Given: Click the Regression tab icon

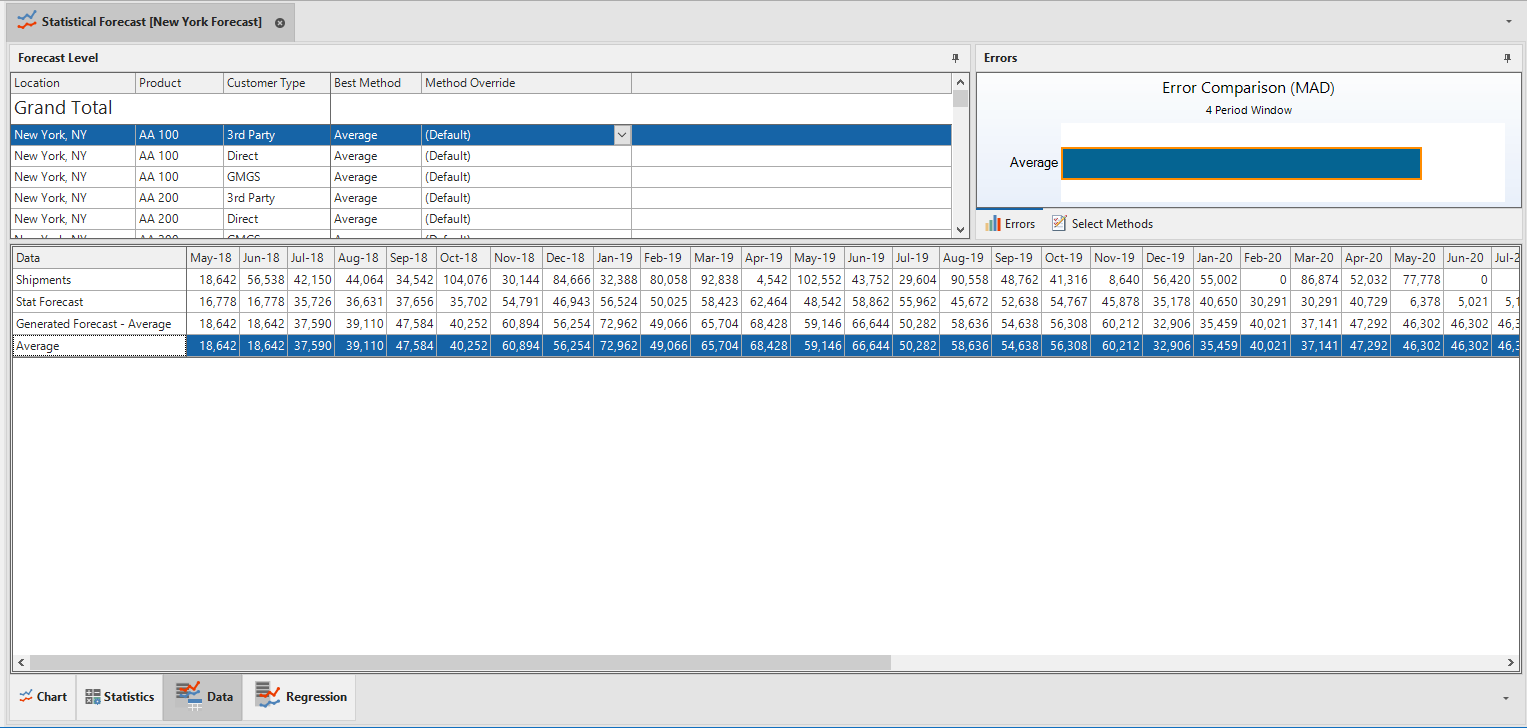Looking at the screenshot, I should 267,695.
